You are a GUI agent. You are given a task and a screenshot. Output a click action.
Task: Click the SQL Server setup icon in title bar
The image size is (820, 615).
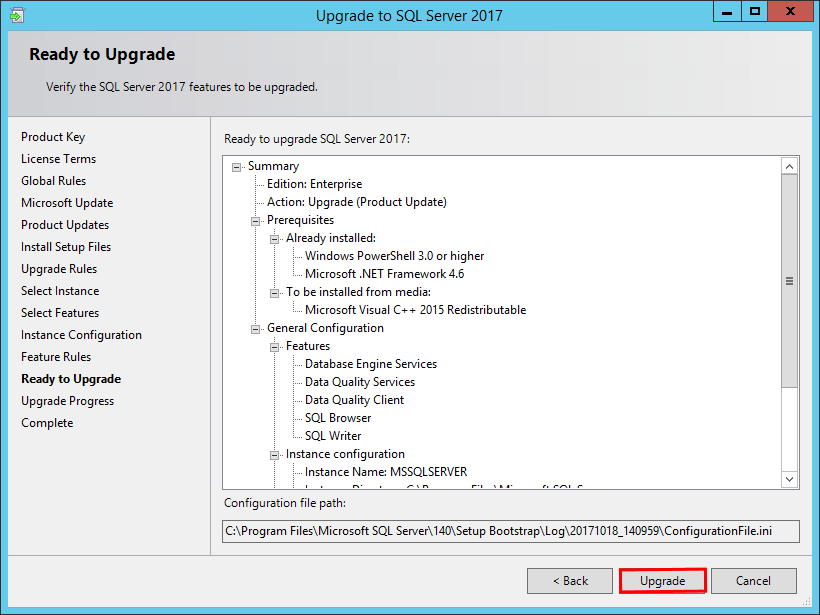(17, 15)
